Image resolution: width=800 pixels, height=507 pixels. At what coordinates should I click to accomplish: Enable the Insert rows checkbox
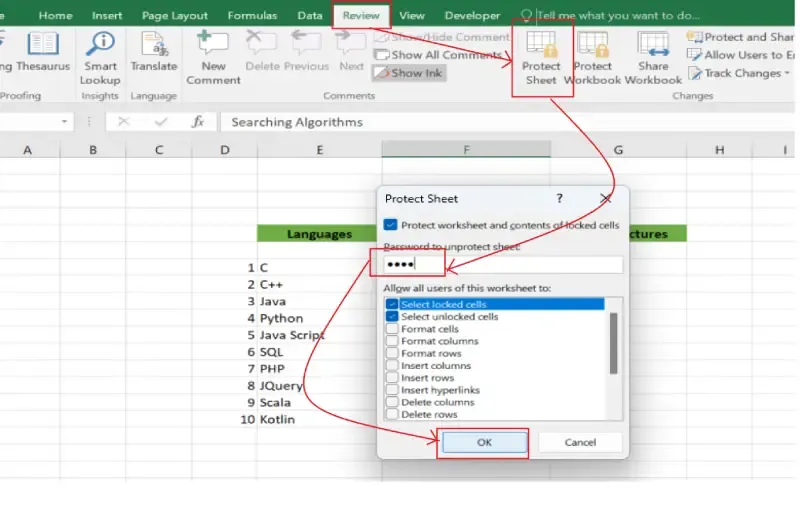(391, 377)
